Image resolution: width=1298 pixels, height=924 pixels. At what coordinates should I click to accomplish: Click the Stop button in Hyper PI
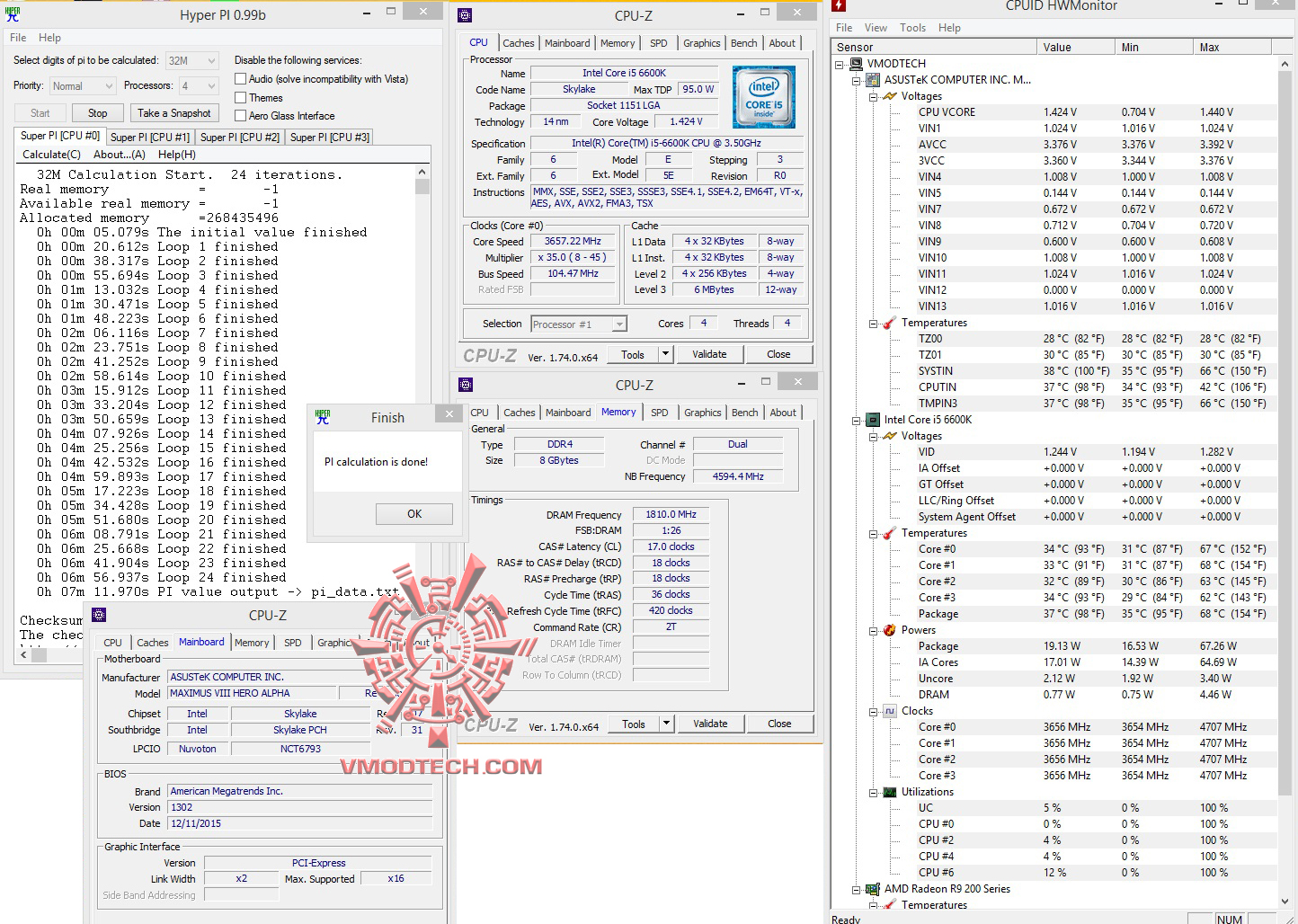click(98, 113)
